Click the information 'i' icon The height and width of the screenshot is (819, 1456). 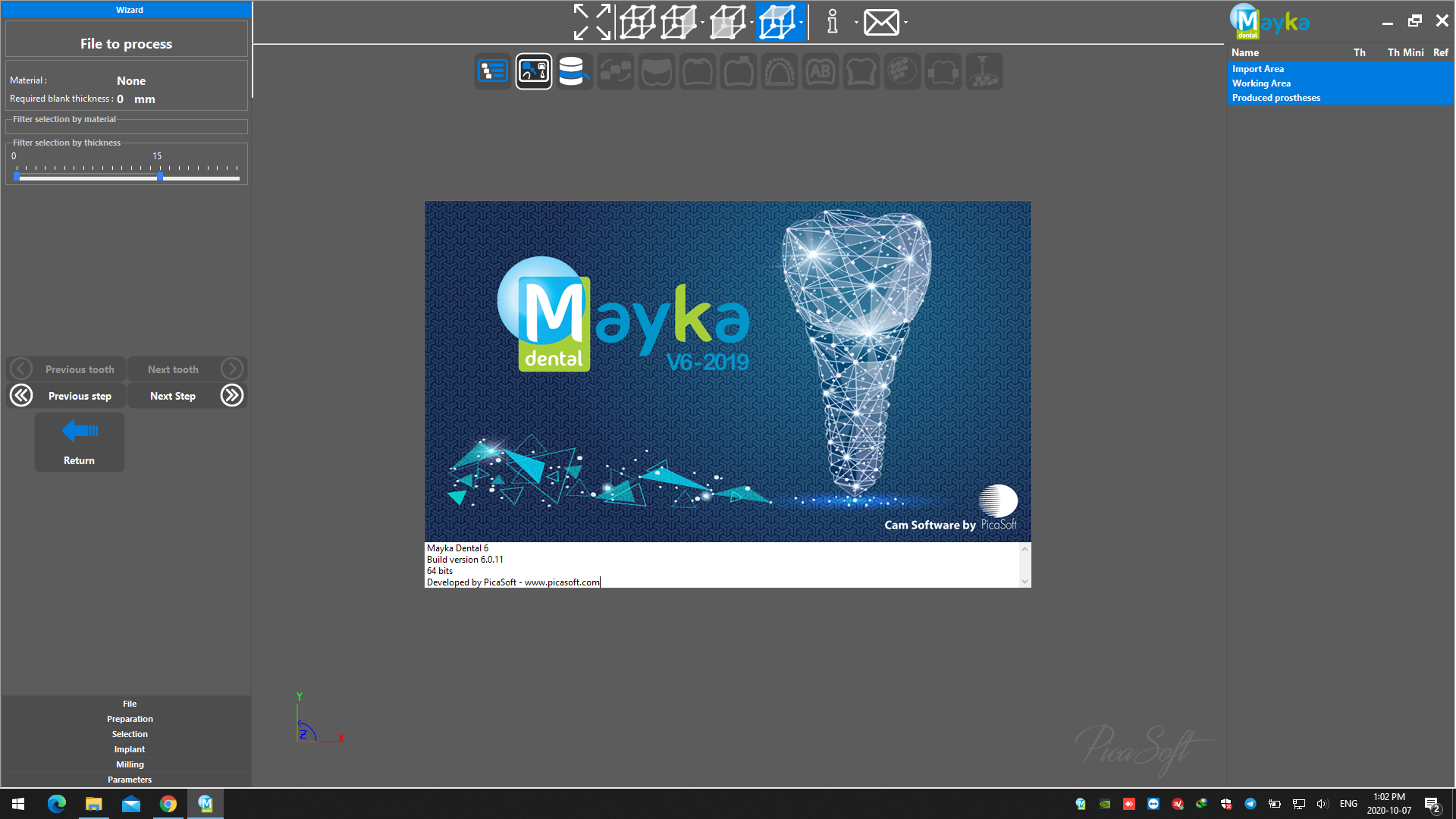click(833, 22)
